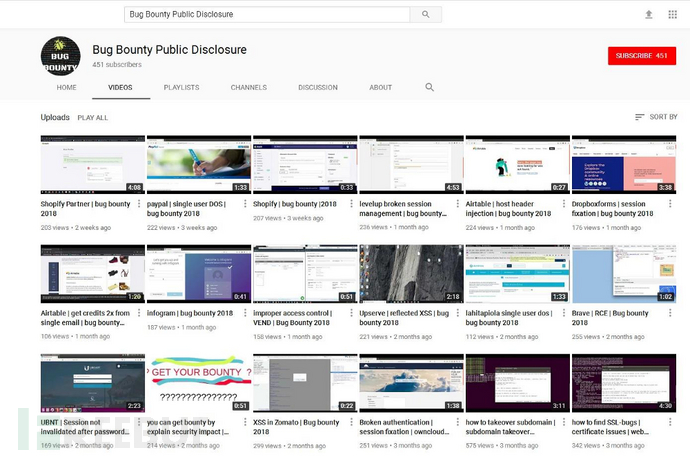Open the Dropboxforms thumbnail 3:38
The image size is (690, 457).
[624, 165]
